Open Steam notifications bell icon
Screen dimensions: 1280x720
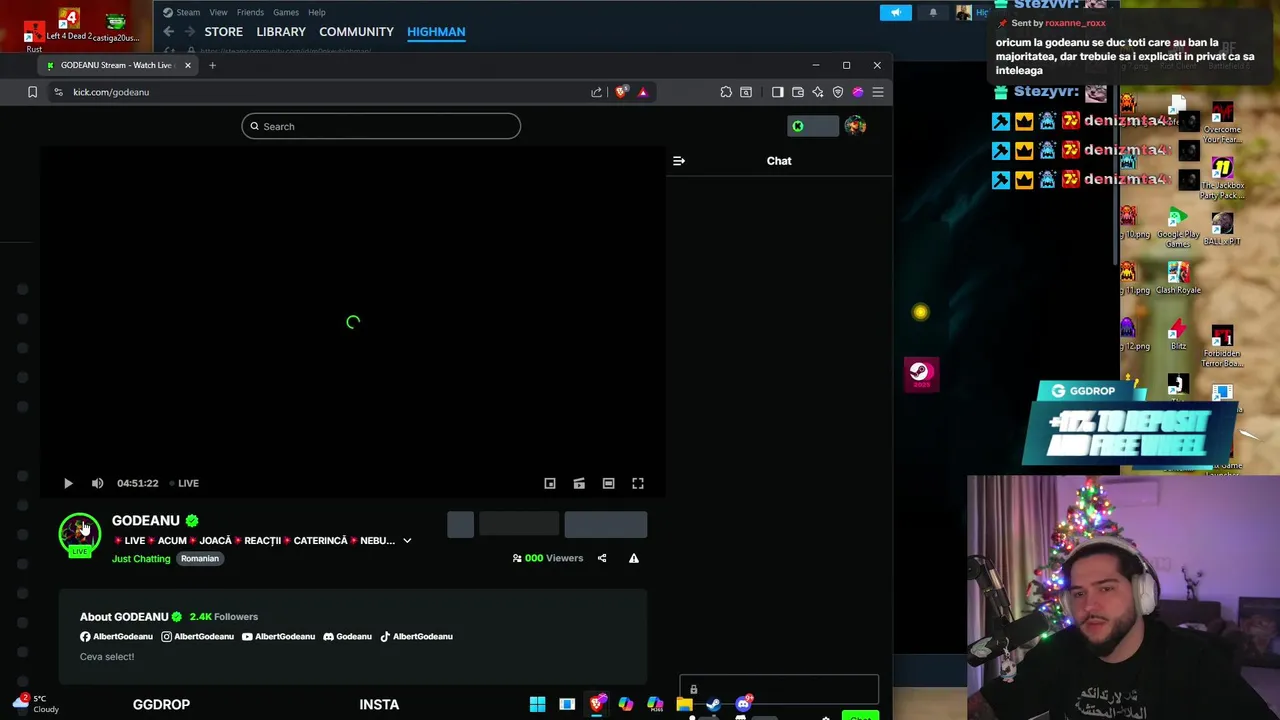point(933,12)
